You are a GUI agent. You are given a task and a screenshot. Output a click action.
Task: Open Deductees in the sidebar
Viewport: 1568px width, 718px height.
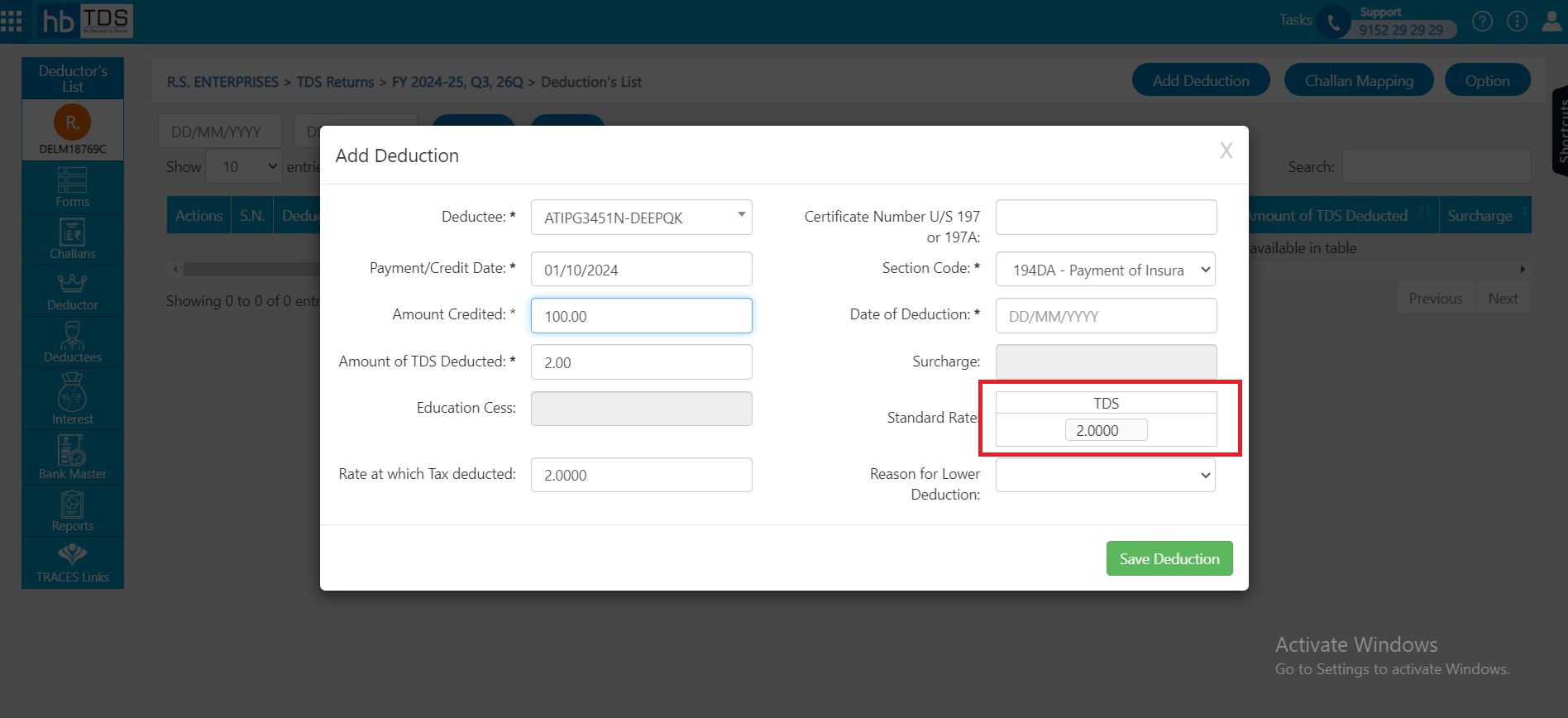[73, 342]
